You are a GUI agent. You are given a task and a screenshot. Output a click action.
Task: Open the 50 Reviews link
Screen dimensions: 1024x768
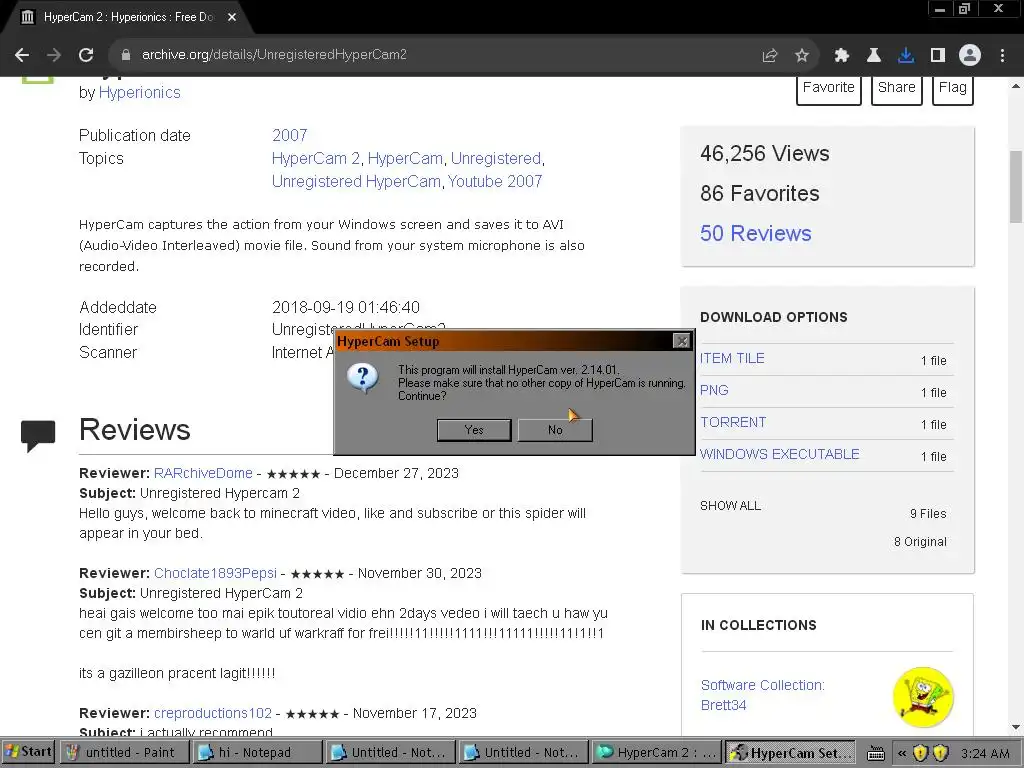point(756,233)
